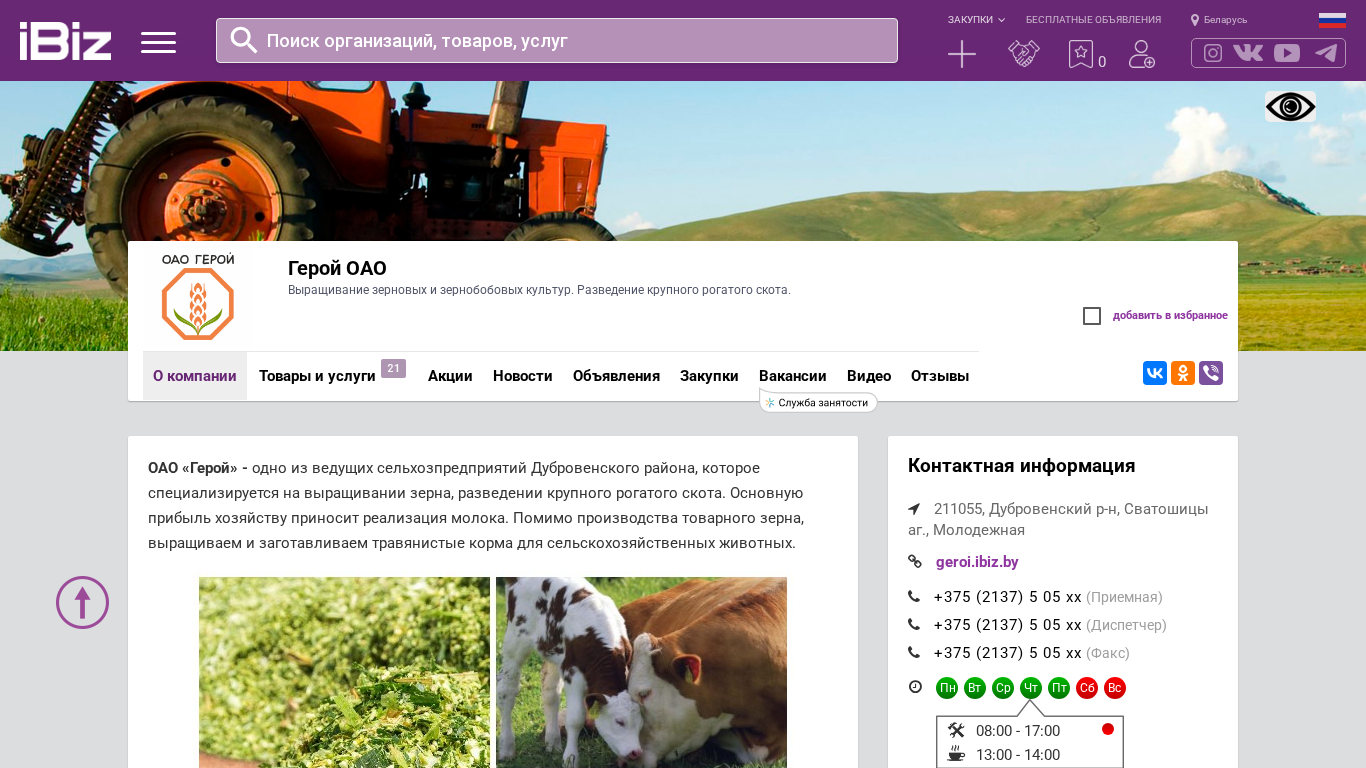Expand the ЗАКУПКИ dropdown menu

976,20
